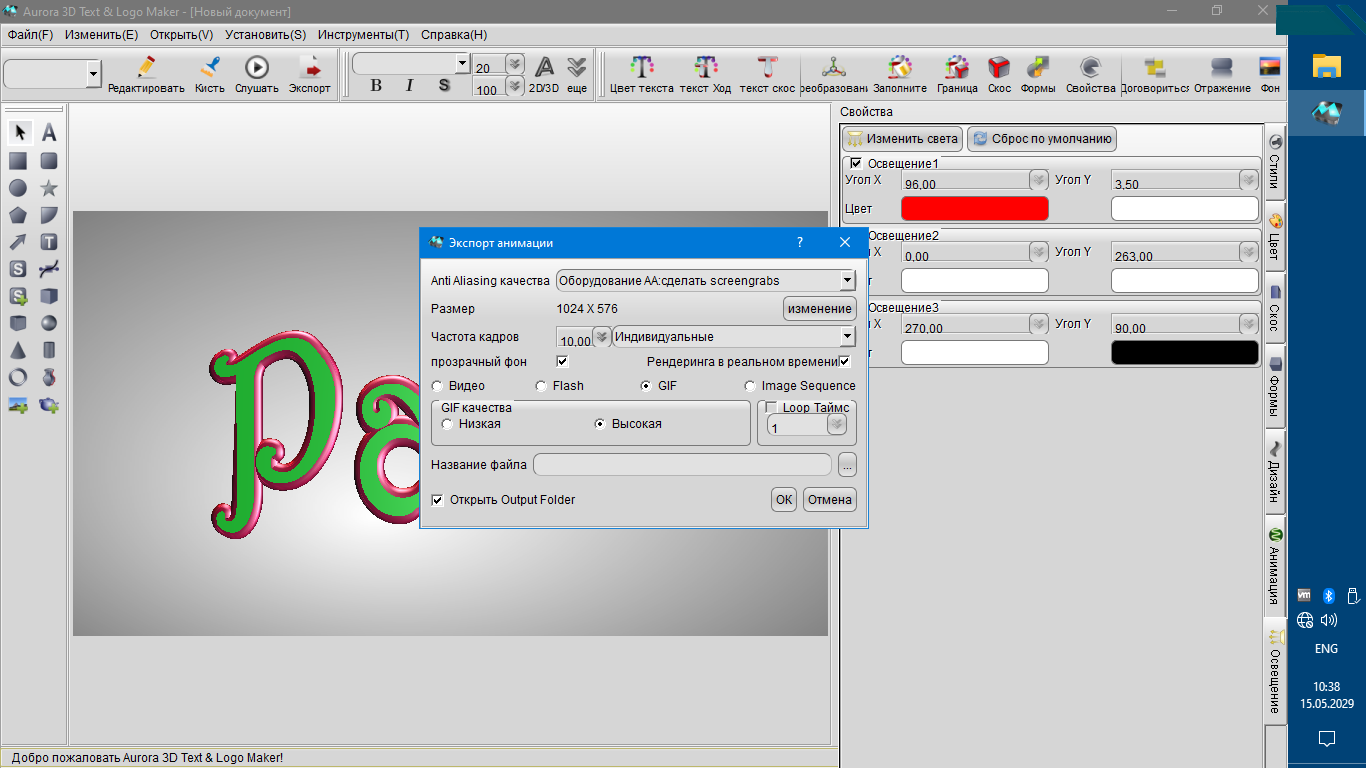Select the star shape tool
Image resolution: width=1366 pixels, height=768 pixels.
click(48, 188)
